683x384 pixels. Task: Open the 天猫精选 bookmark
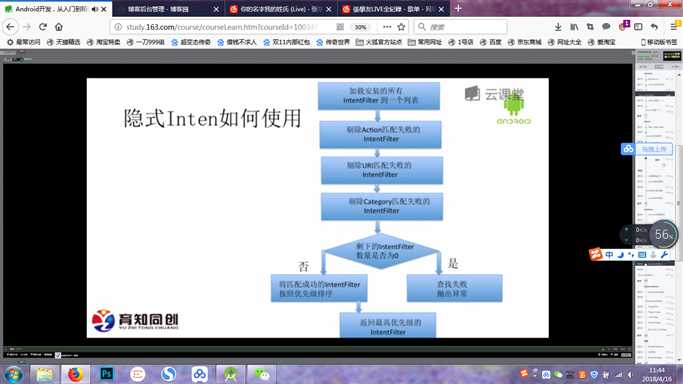[64, 42]
